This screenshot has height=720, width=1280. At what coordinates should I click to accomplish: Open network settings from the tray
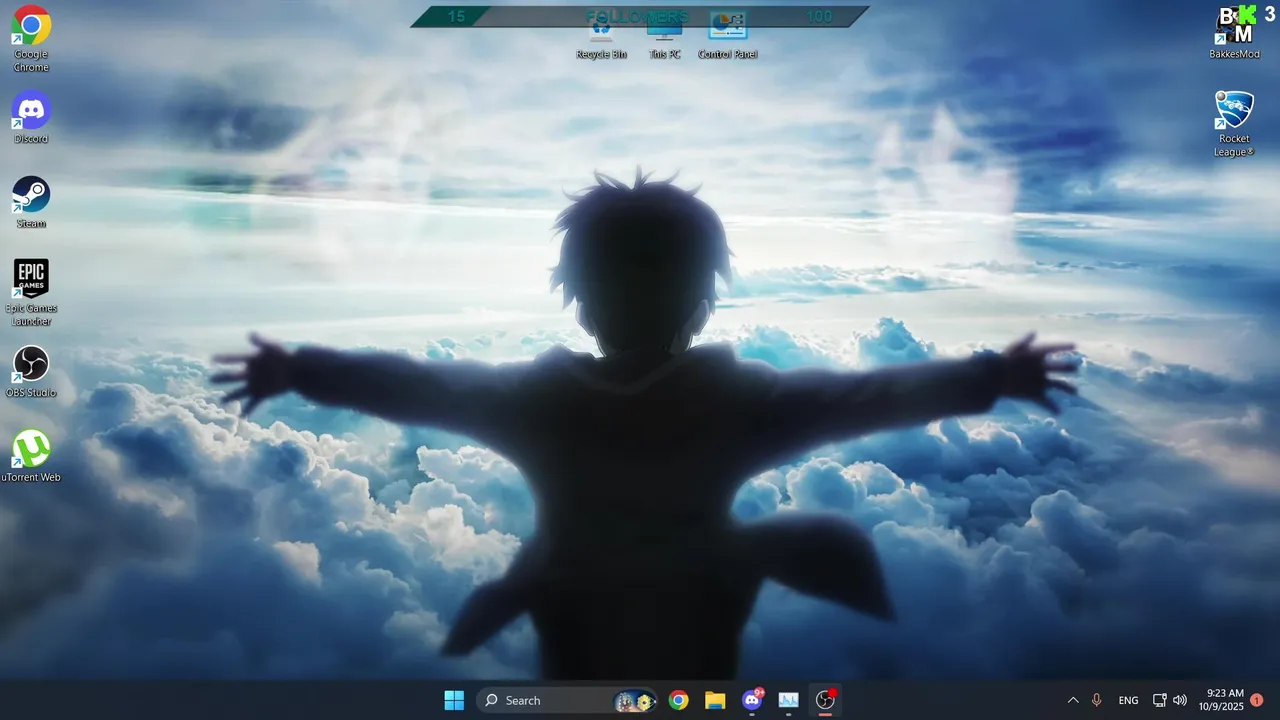click(x=1160, y=700)
